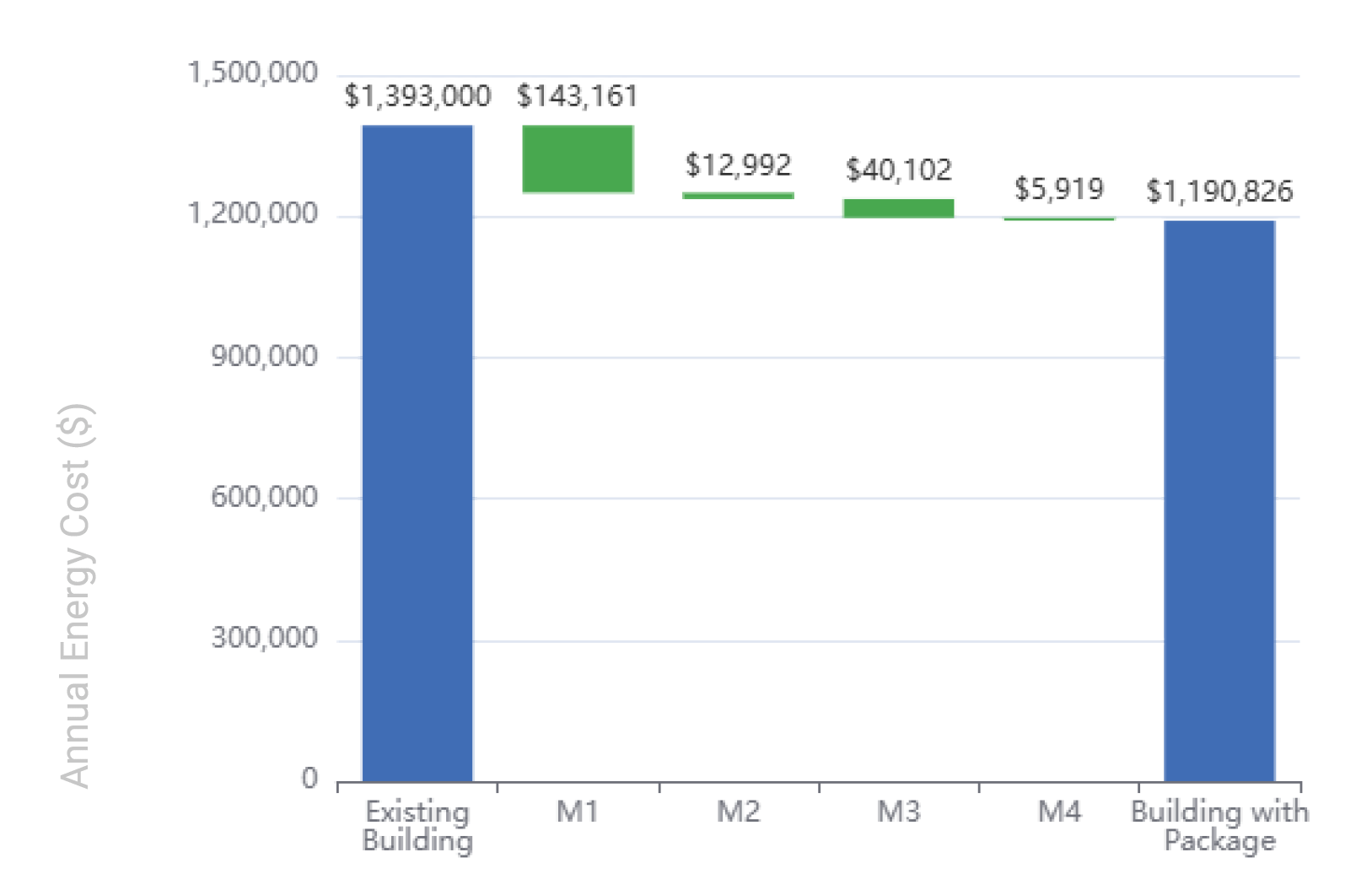Image resolution: width=1372 pixels, height=890 pixels.
Task: Click the blue Existing Building bar
Action: point(417,453)
